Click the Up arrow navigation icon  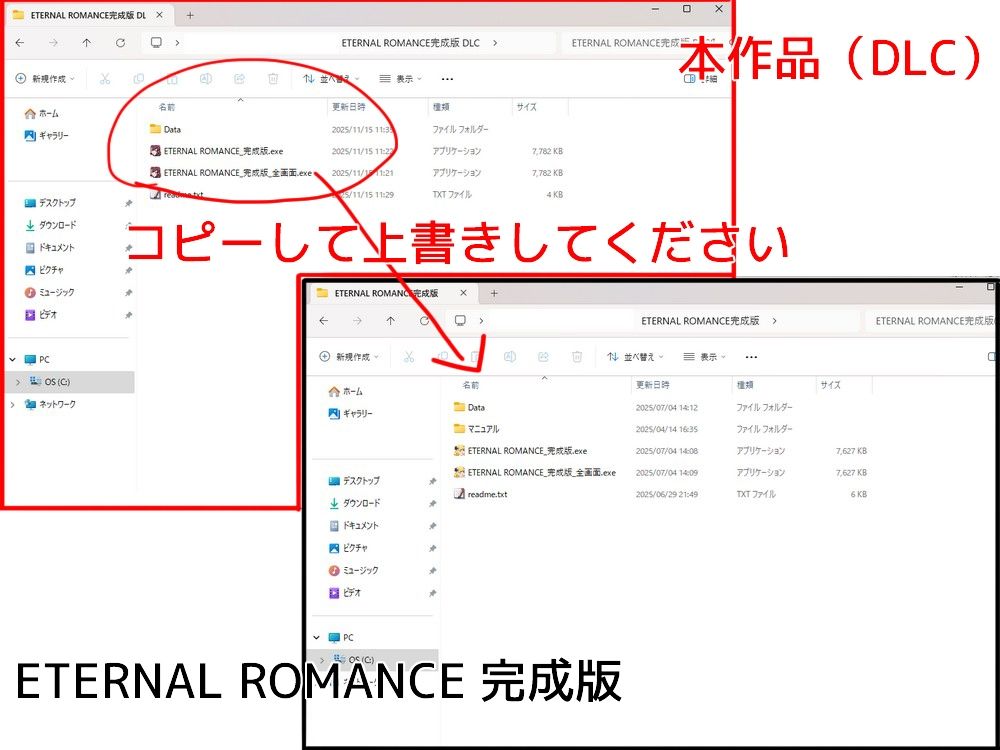pos(88,43)
